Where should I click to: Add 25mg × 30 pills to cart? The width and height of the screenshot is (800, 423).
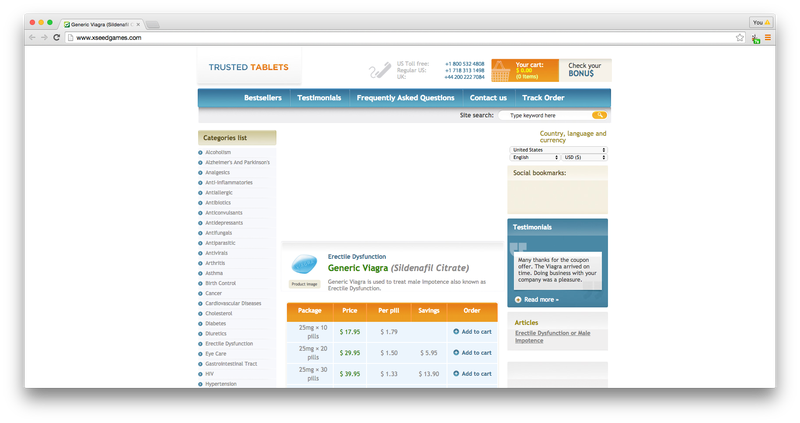(x=477, y=374)
